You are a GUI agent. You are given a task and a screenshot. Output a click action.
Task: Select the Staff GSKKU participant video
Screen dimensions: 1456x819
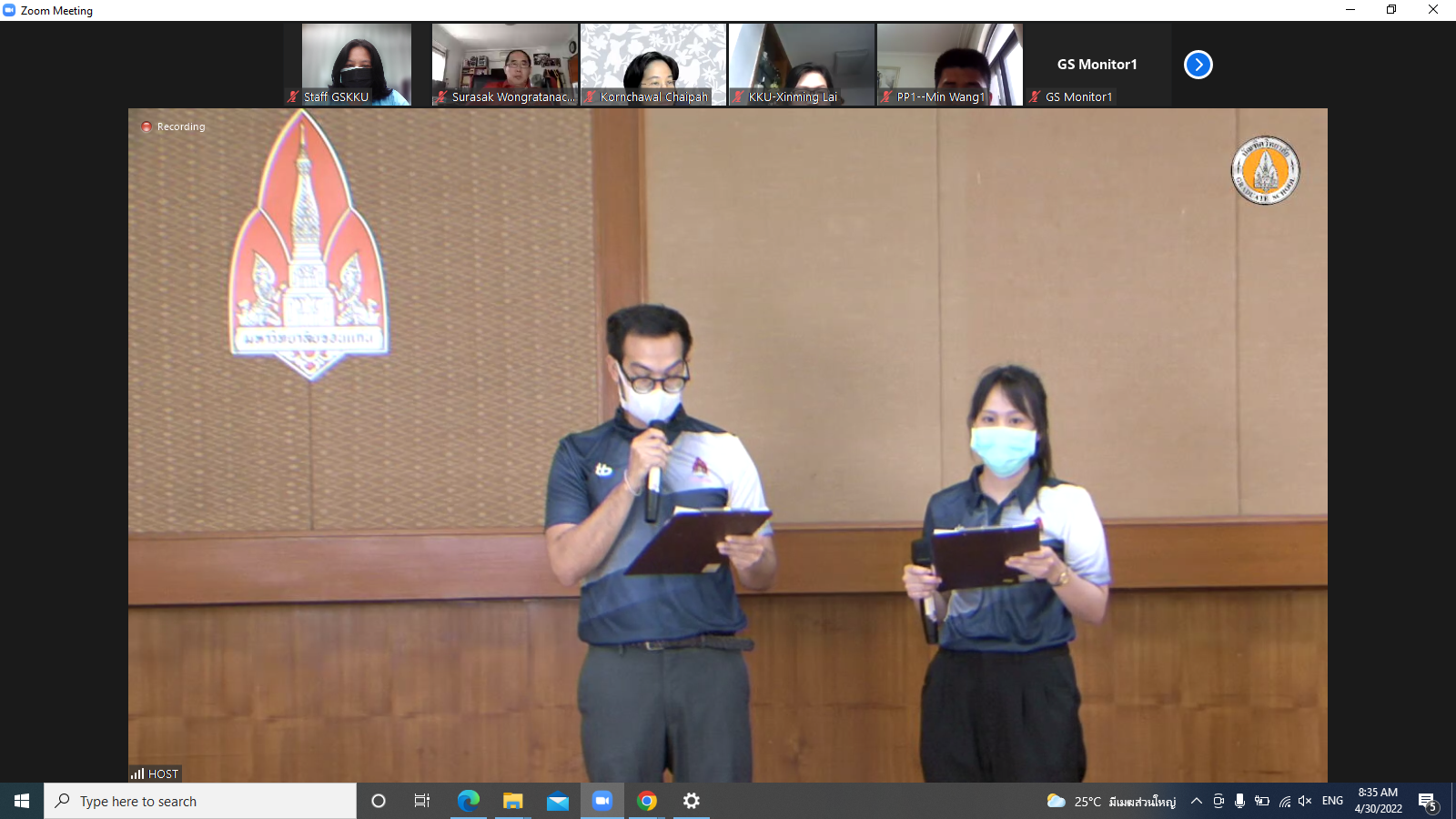[x=356, y=64]
